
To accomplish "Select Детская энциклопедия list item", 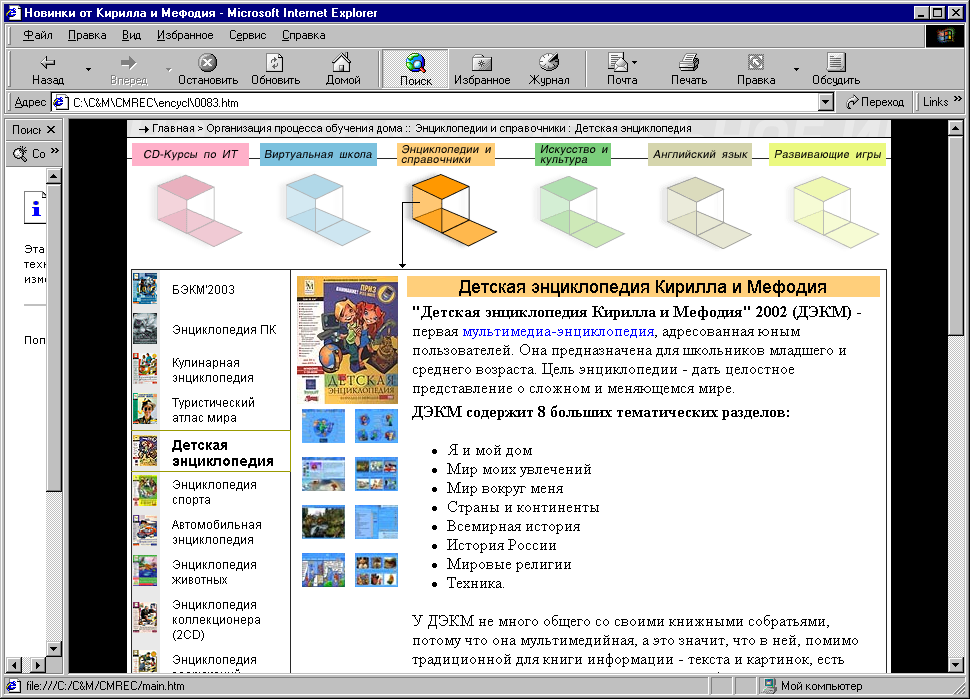I will (x=223, y=453).
